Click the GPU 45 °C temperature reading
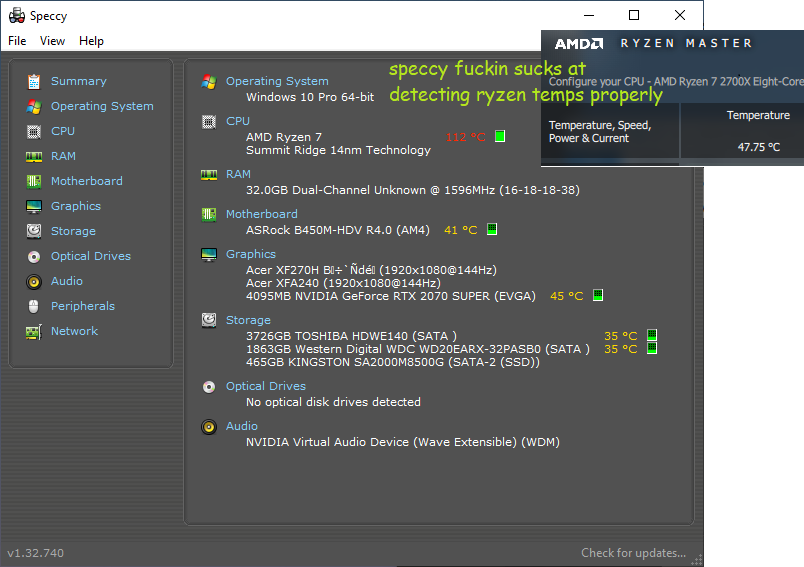The width and height of the screenshot is (804, 567). pos(567,296)
